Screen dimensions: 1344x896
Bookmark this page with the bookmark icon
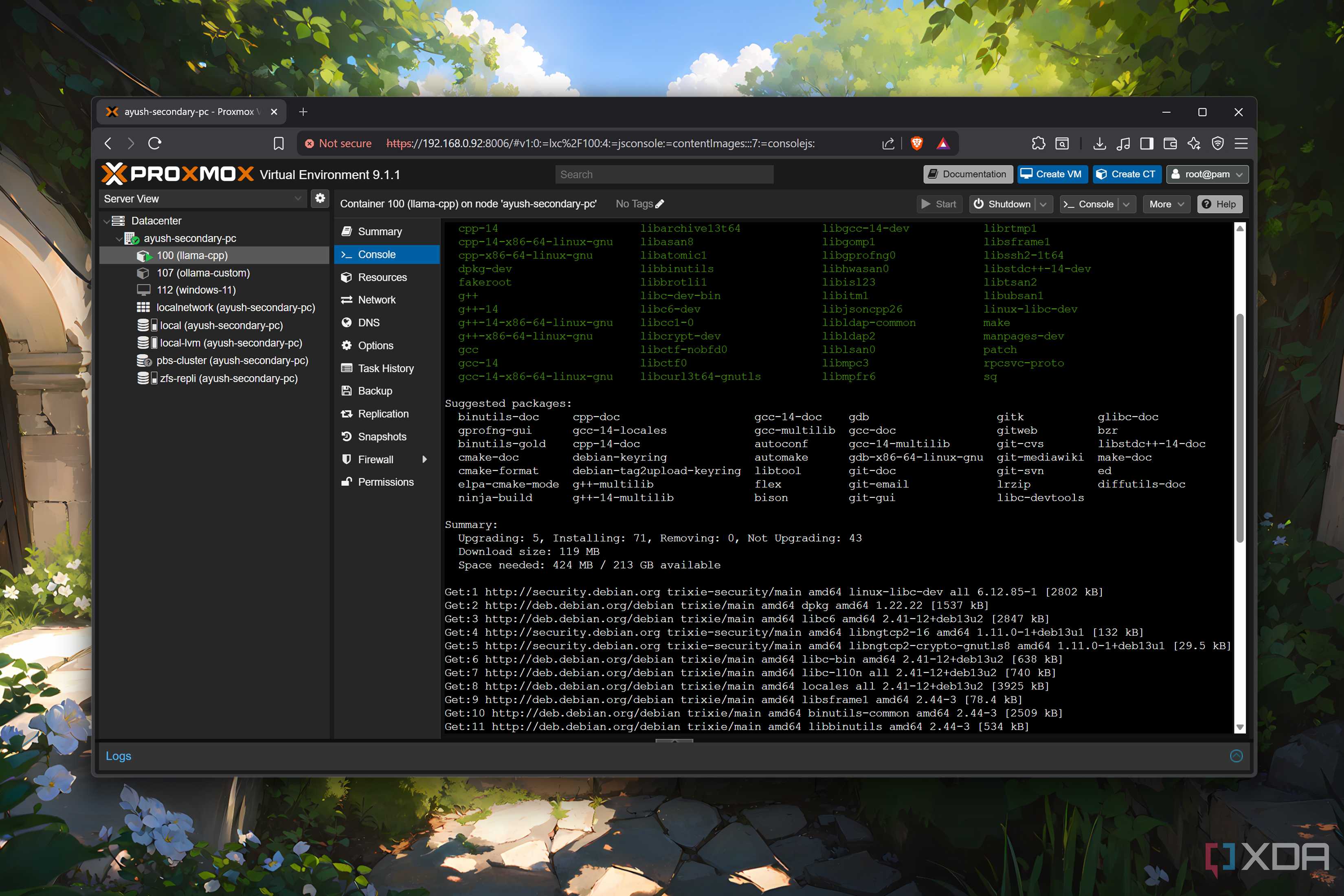tap(278, 143)
